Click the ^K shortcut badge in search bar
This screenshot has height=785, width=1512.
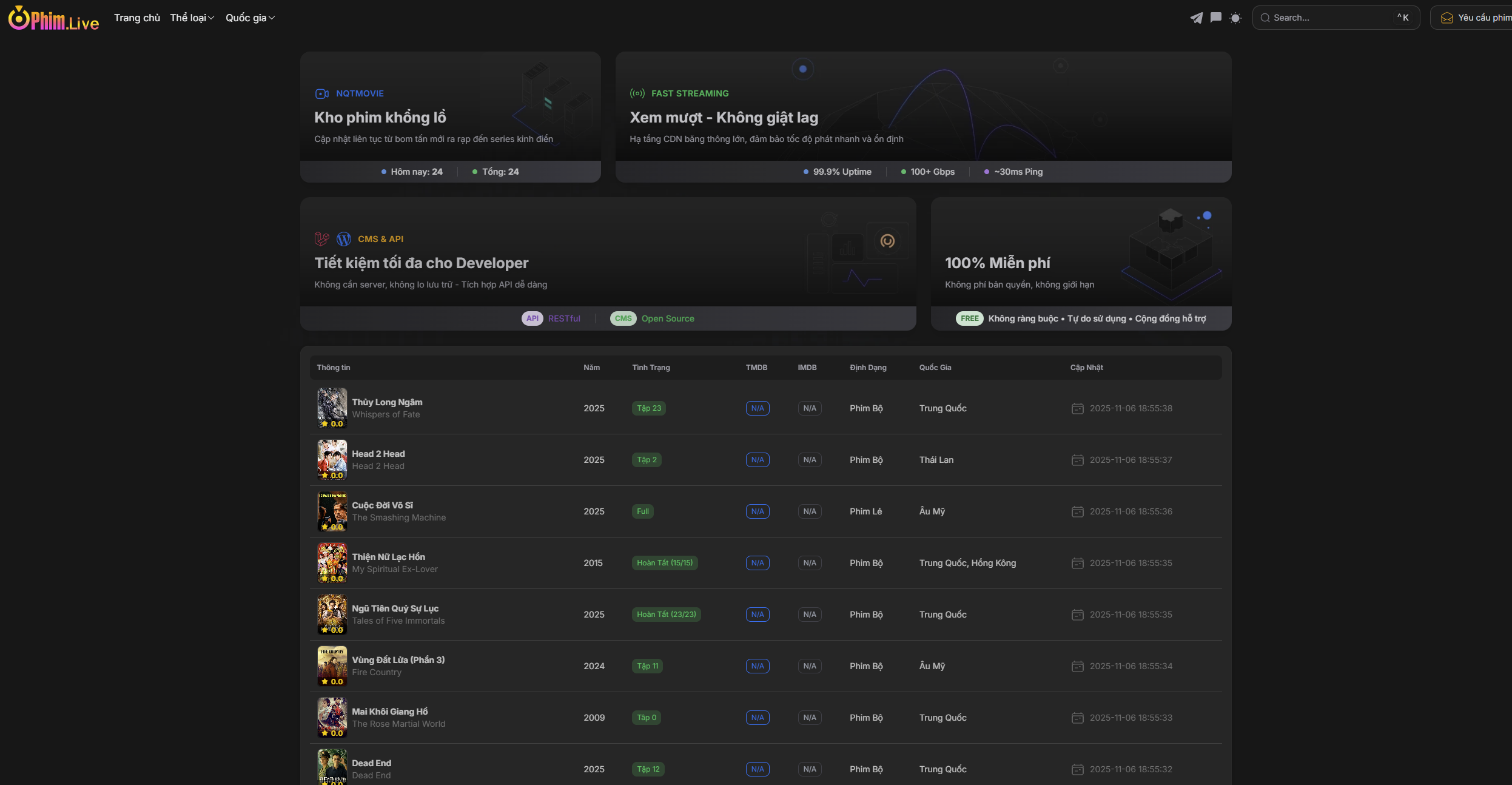[x=1404, y=18]
